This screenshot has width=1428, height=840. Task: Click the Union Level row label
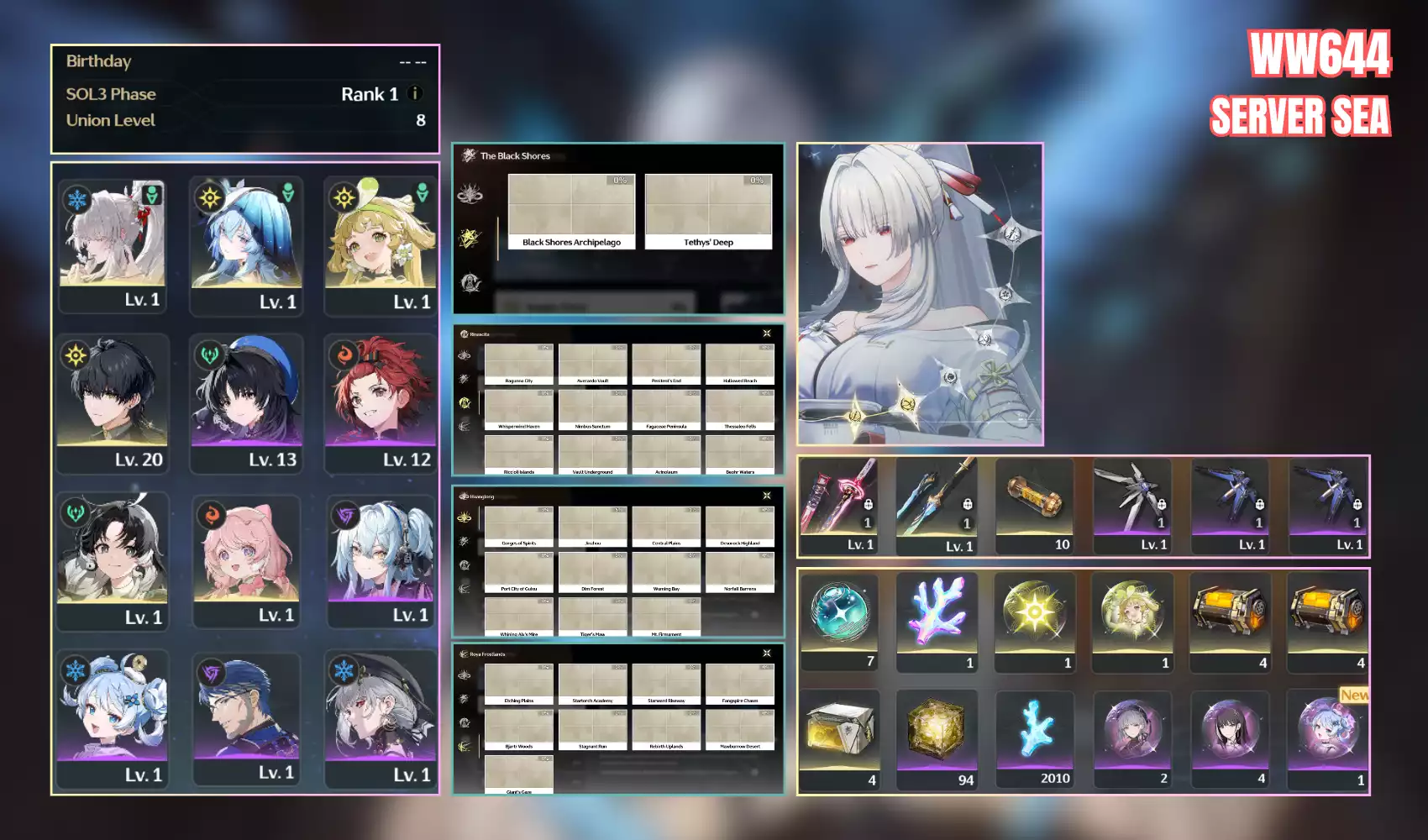(x=111, y=120)
